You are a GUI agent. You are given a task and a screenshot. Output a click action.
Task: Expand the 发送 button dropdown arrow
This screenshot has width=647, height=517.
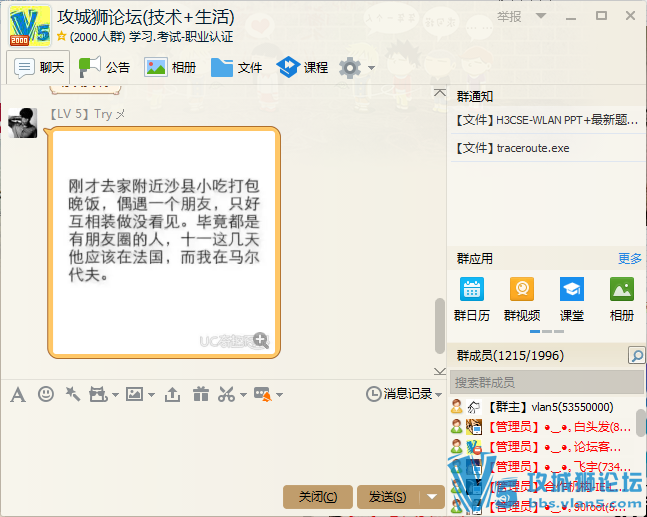click(432, 496)
